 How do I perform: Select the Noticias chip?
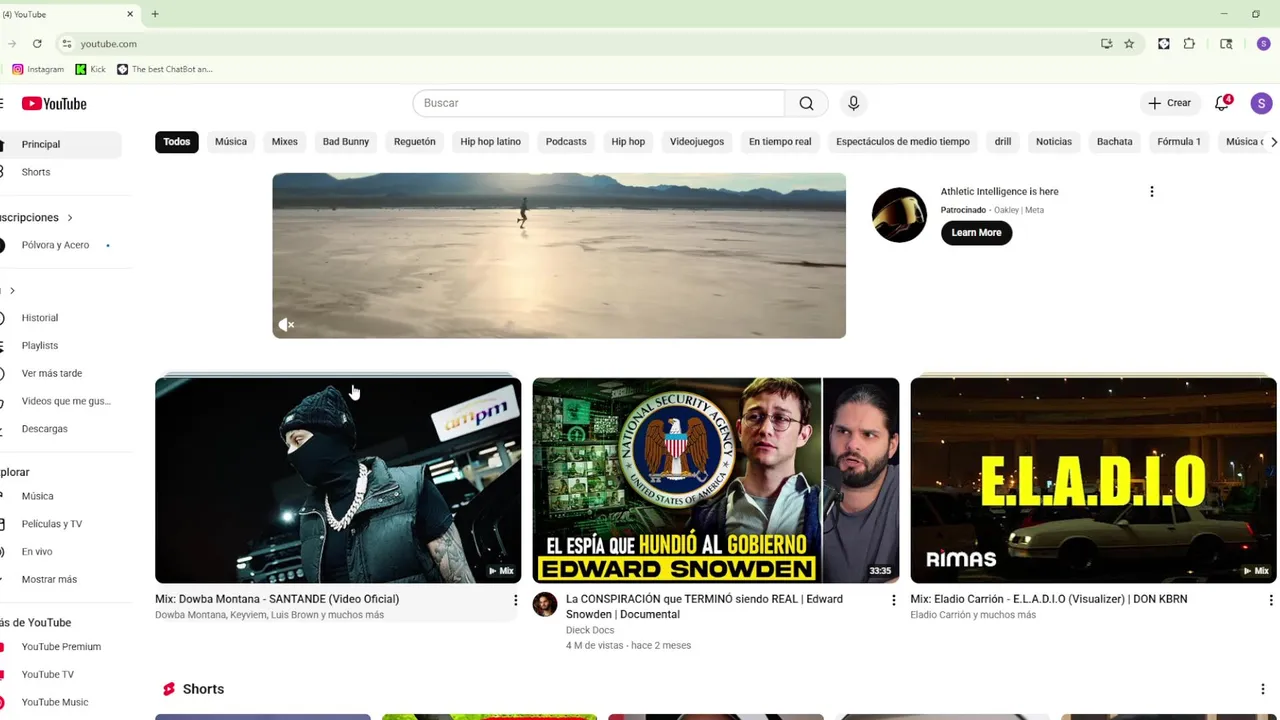pyautogui.click(x=1054, y=142)
